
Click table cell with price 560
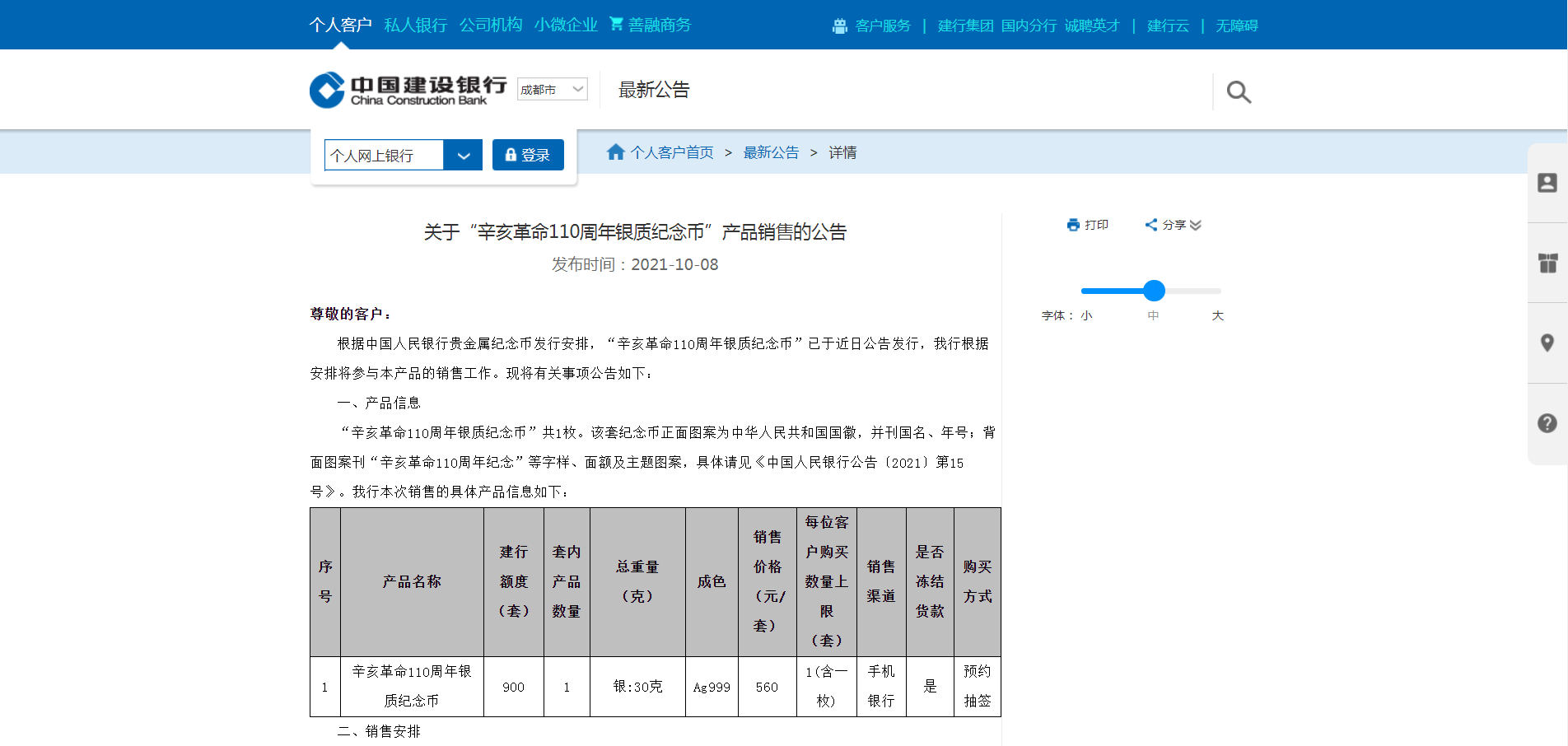(x=767, y=687)
